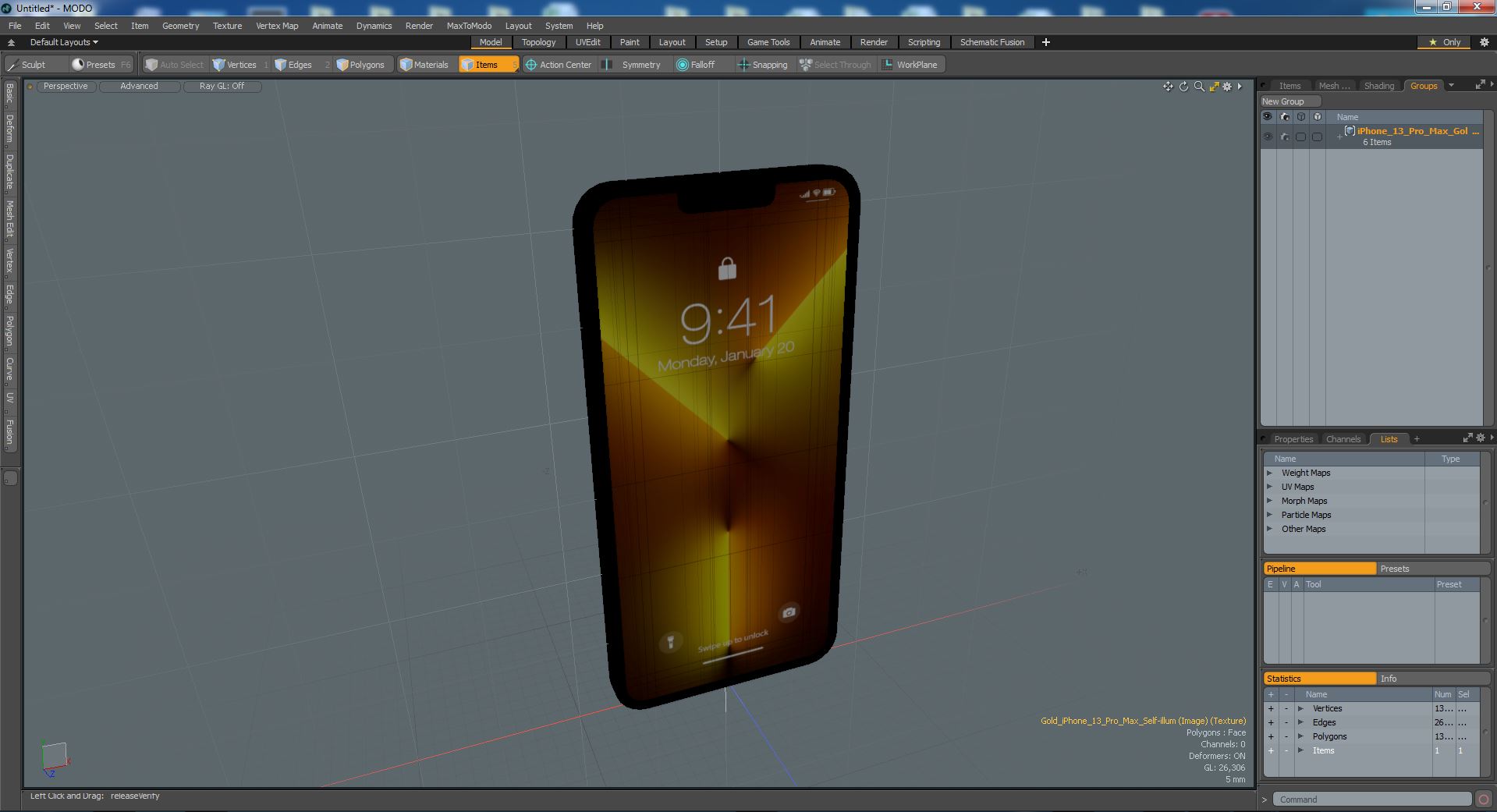The image size is (1497, 812).
Task: Switch to the UVEdit layout tab
Action: tap(587, 42)
